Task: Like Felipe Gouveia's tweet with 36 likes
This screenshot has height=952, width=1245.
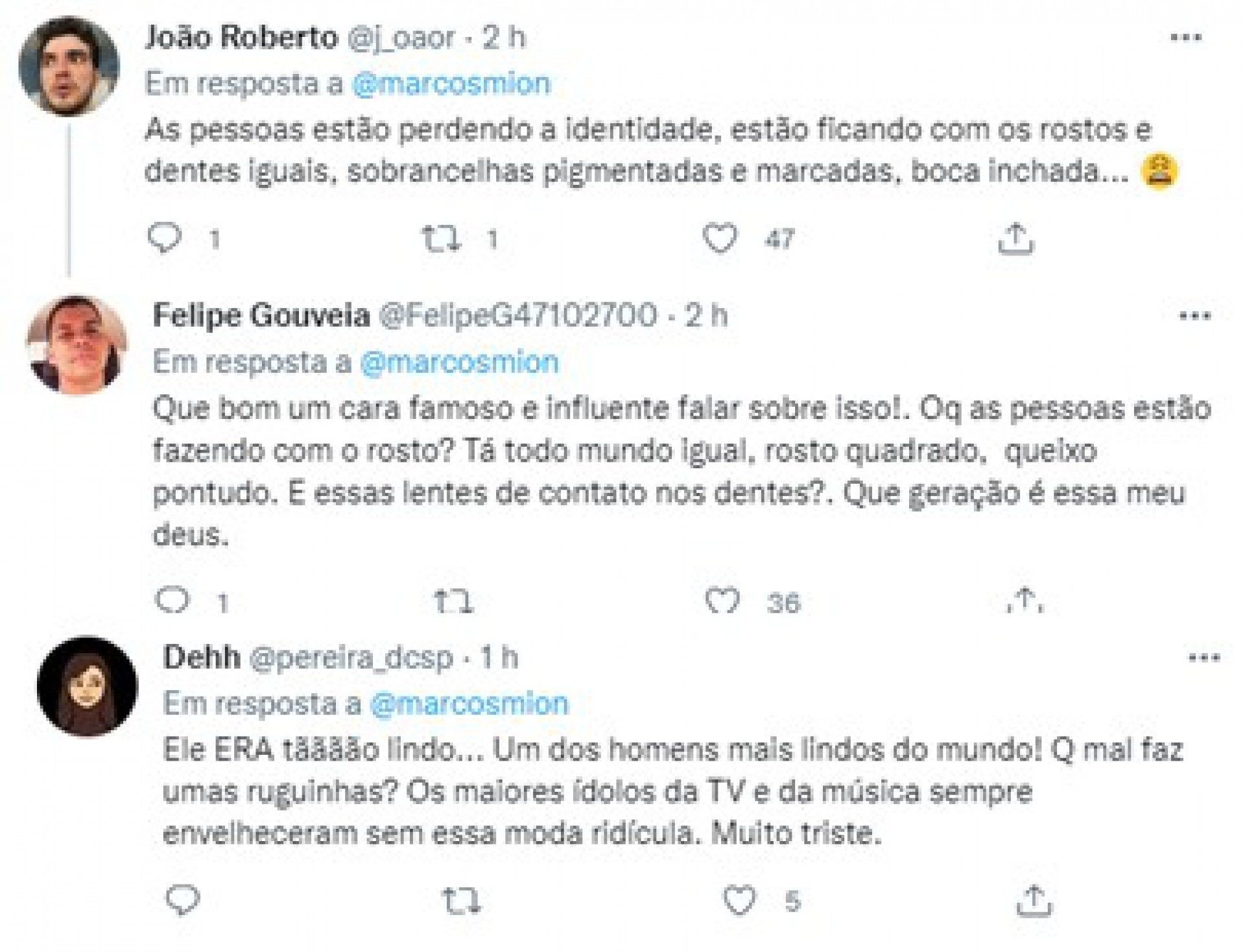Action: pyautogui.click(x=722, y=602)
